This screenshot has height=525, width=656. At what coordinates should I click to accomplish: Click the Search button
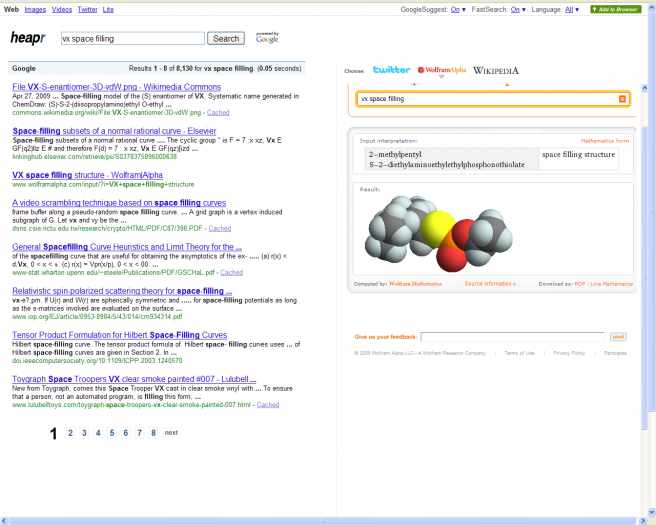click(x=226, y=38)
